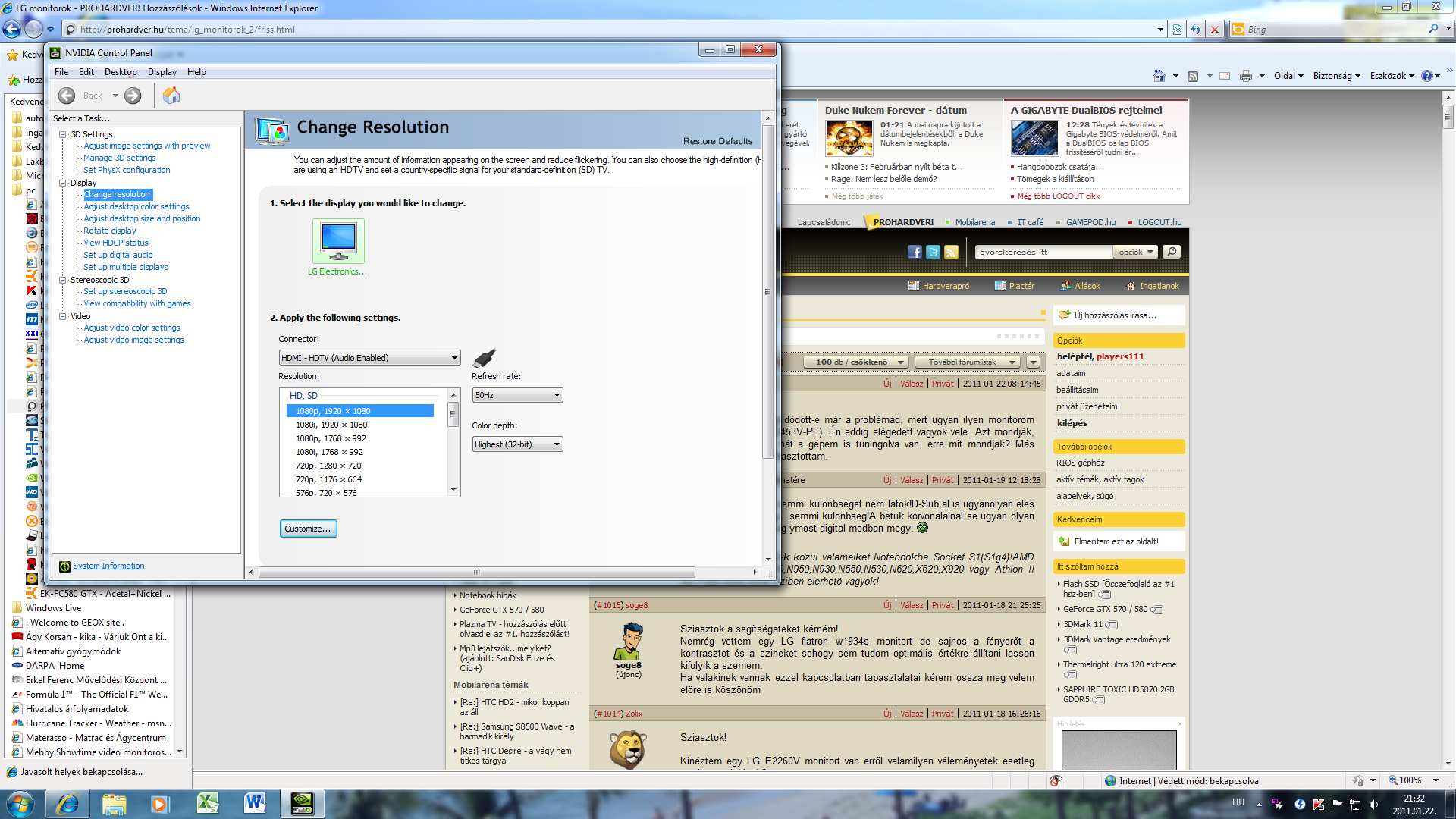The width and height of the screenshot is (1456, 819).
Task: Click the horizontal scrollbar of Change Resolution pane
Action: point(476,572)
